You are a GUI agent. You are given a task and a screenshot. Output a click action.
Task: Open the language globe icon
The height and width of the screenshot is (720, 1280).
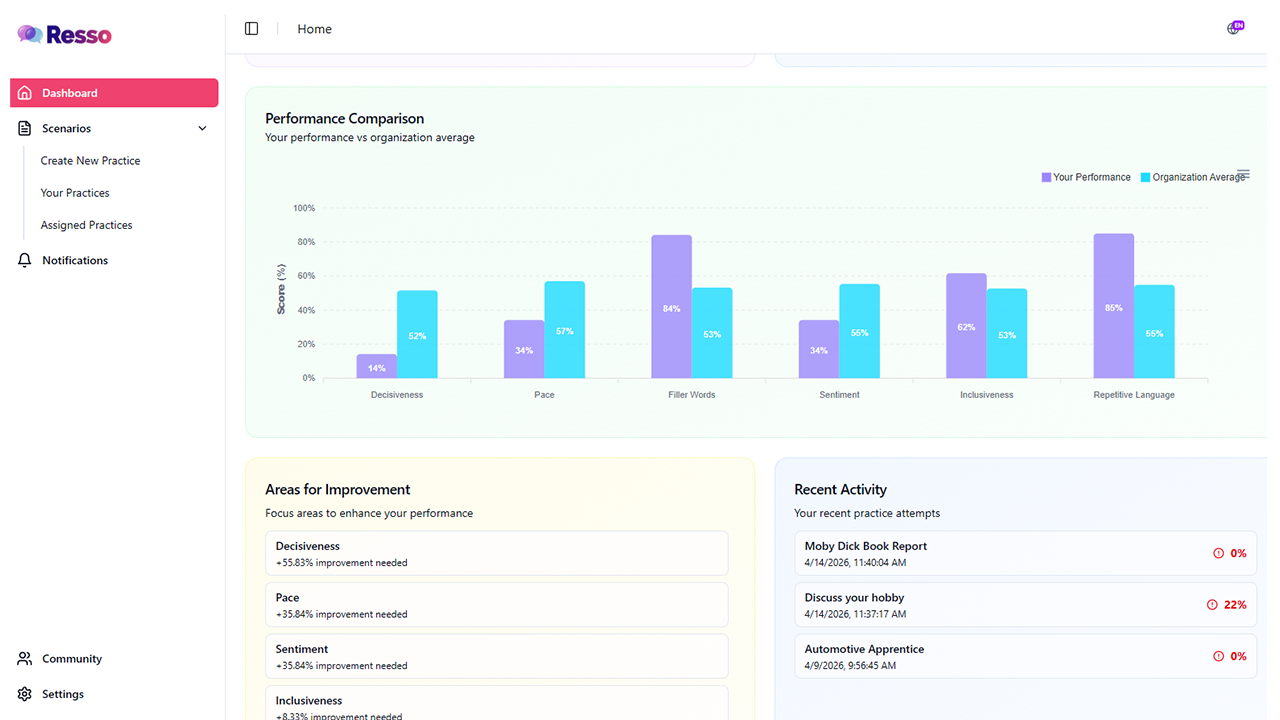(1234, 28)
